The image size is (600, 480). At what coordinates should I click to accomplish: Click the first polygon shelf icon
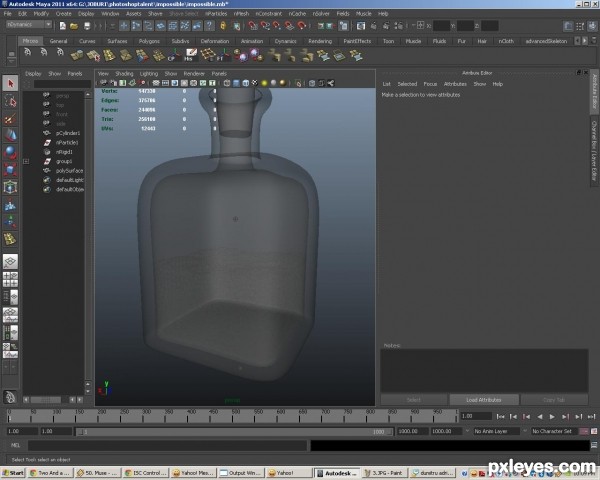pyautogui.click(x=77, y=56)
